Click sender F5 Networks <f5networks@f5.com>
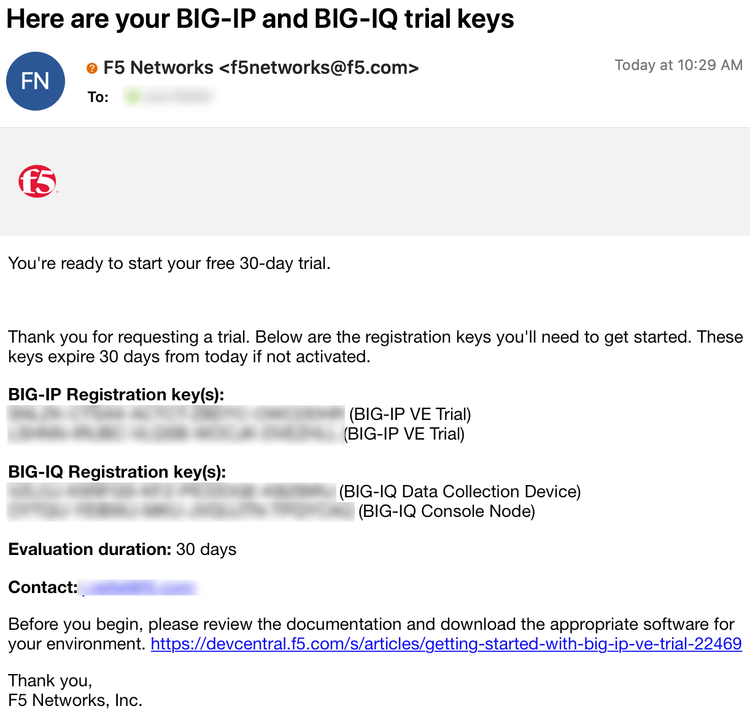750x711 pixels. tap(261, 68)
